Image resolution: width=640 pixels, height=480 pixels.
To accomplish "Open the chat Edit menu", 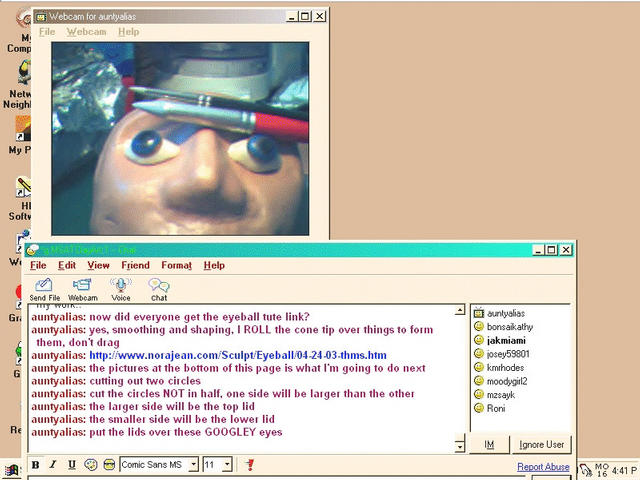I will pyautogui.click(x=67, y=265).
